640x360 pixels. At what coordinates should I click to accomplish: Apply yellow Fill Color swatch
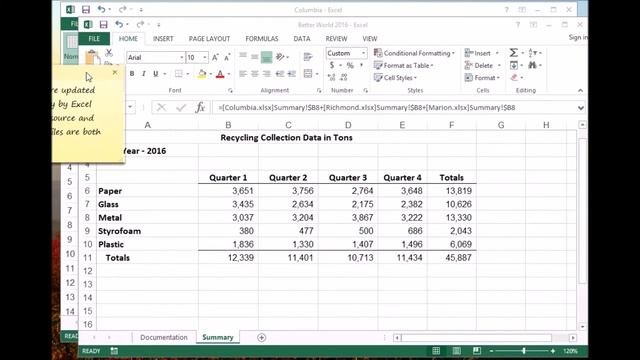point(202,74)
